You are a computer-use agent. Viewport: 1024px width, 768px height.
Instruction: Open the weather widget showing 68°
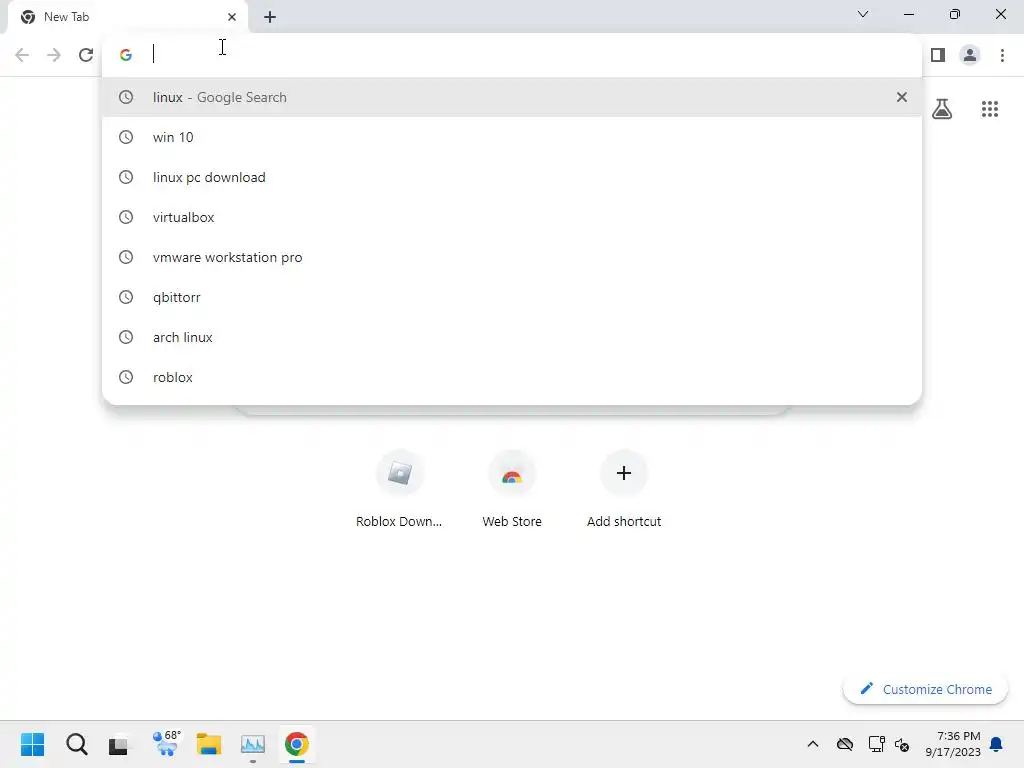pos(166,743)
